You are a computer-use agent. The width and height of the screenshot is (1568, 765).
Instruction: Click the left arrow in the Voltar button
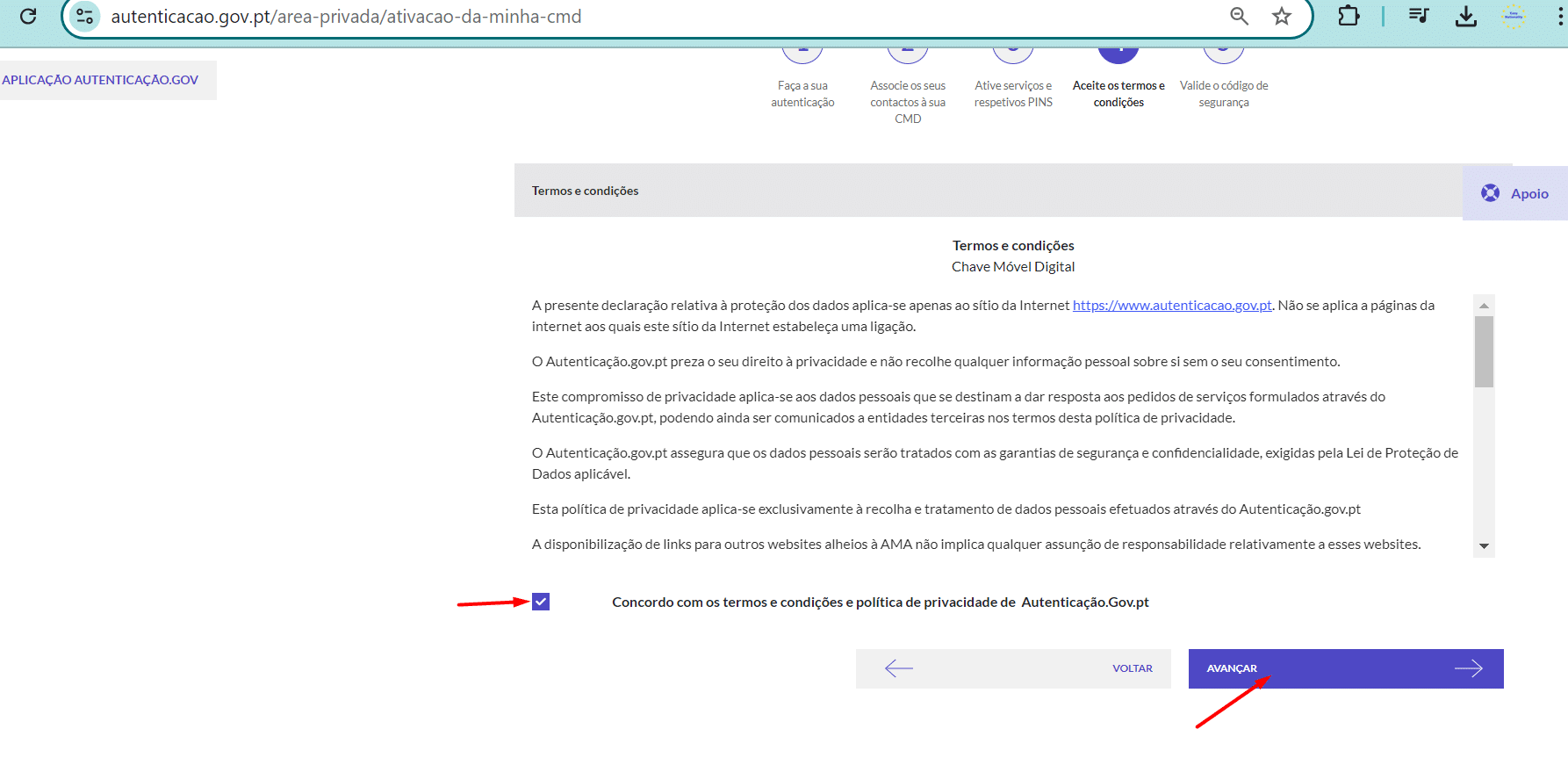[899, 668]
